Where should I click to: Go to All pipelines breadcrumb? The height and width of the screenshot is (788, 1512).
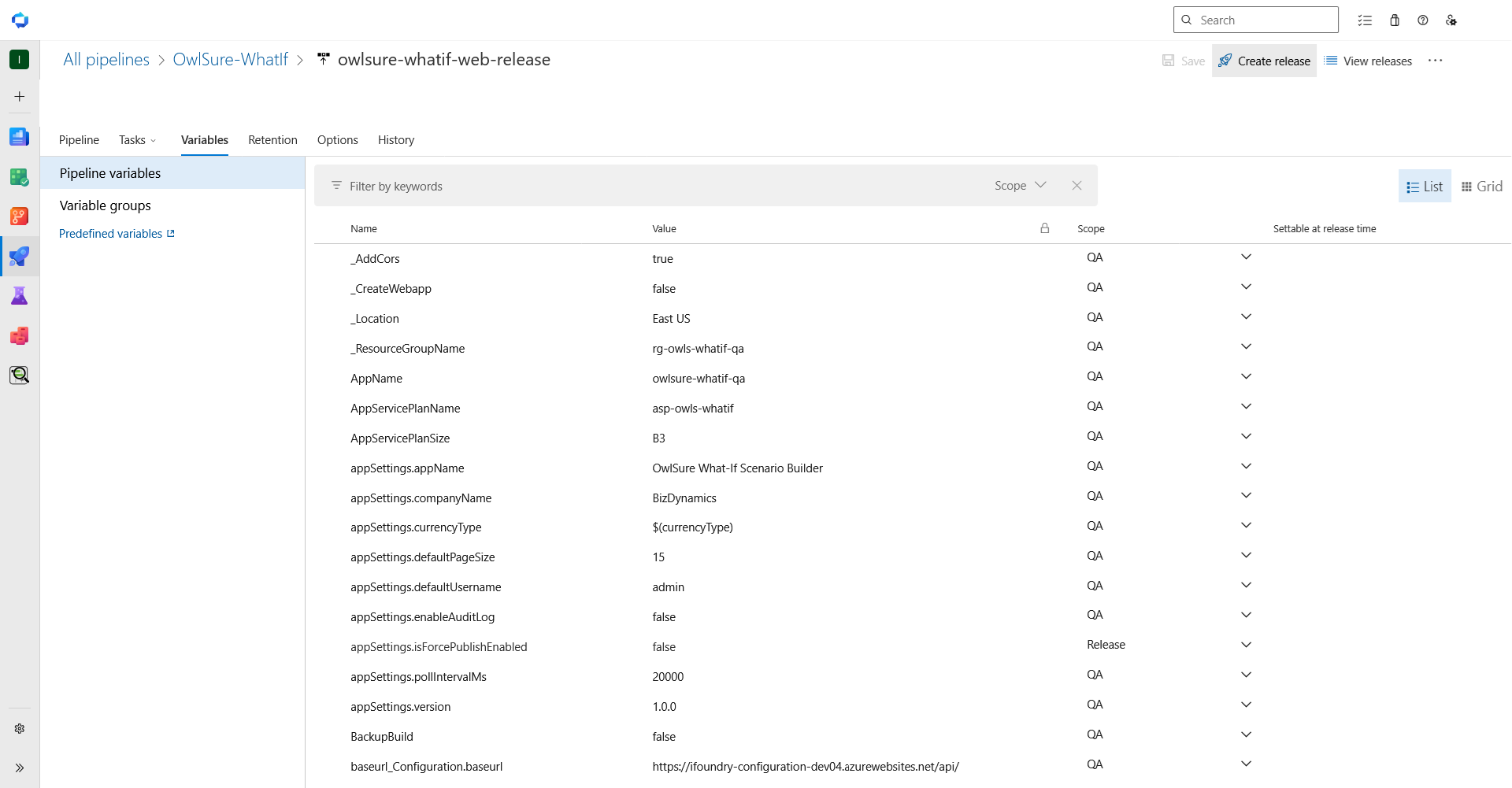[x=106, y=60]
